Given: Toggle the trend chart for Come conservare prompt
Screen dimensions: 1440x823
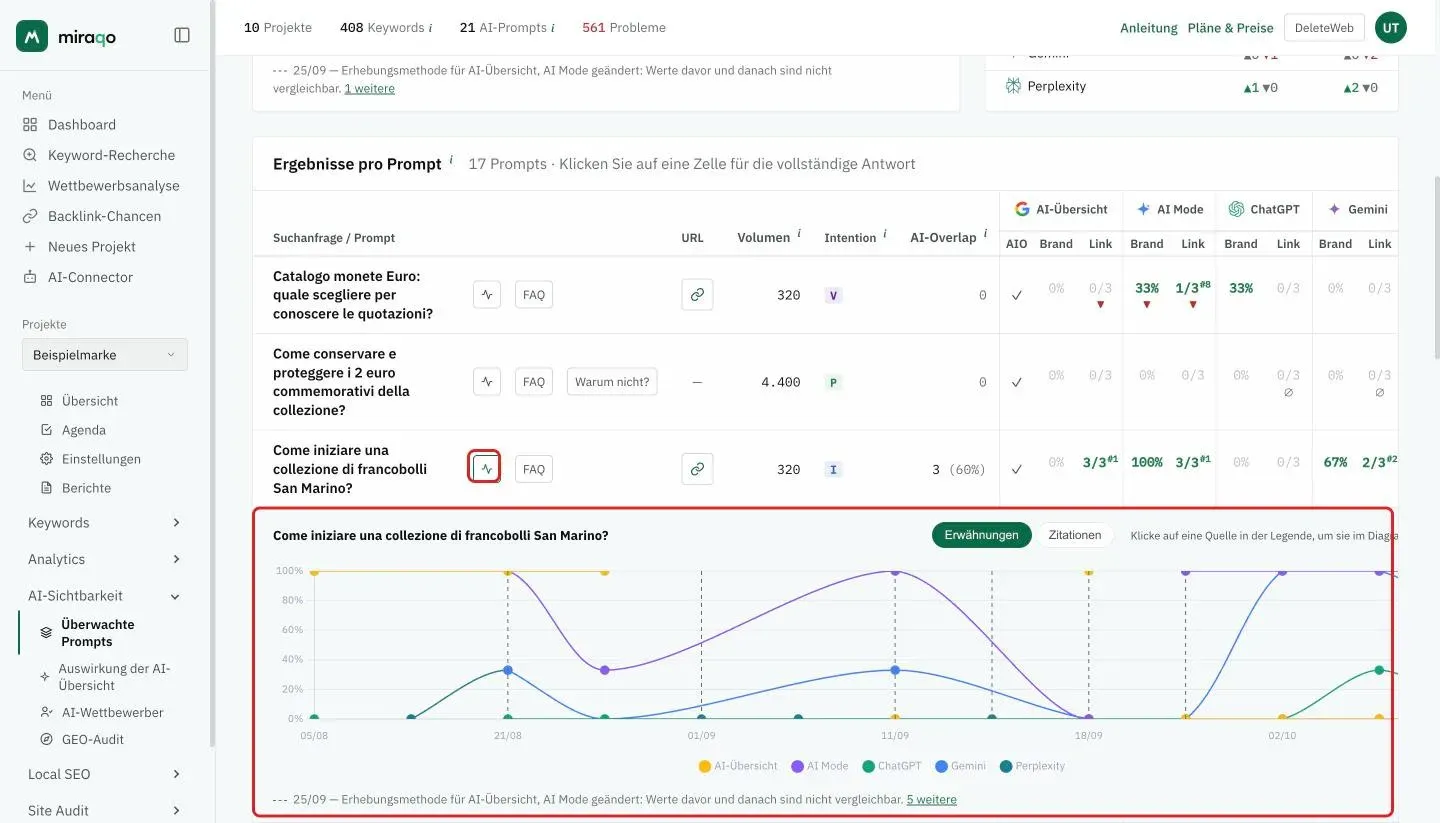Looking at the screenshot, I should (487, 382).
